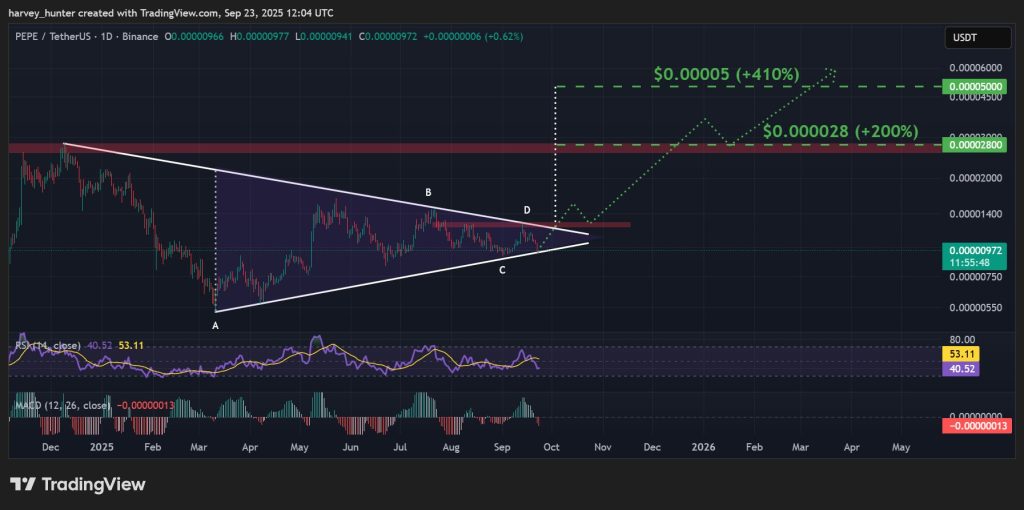Click the arrowhead ending the dotted projection
Image resolution: width=1024 pixels, height=510 pixels.
pos(832,72)
